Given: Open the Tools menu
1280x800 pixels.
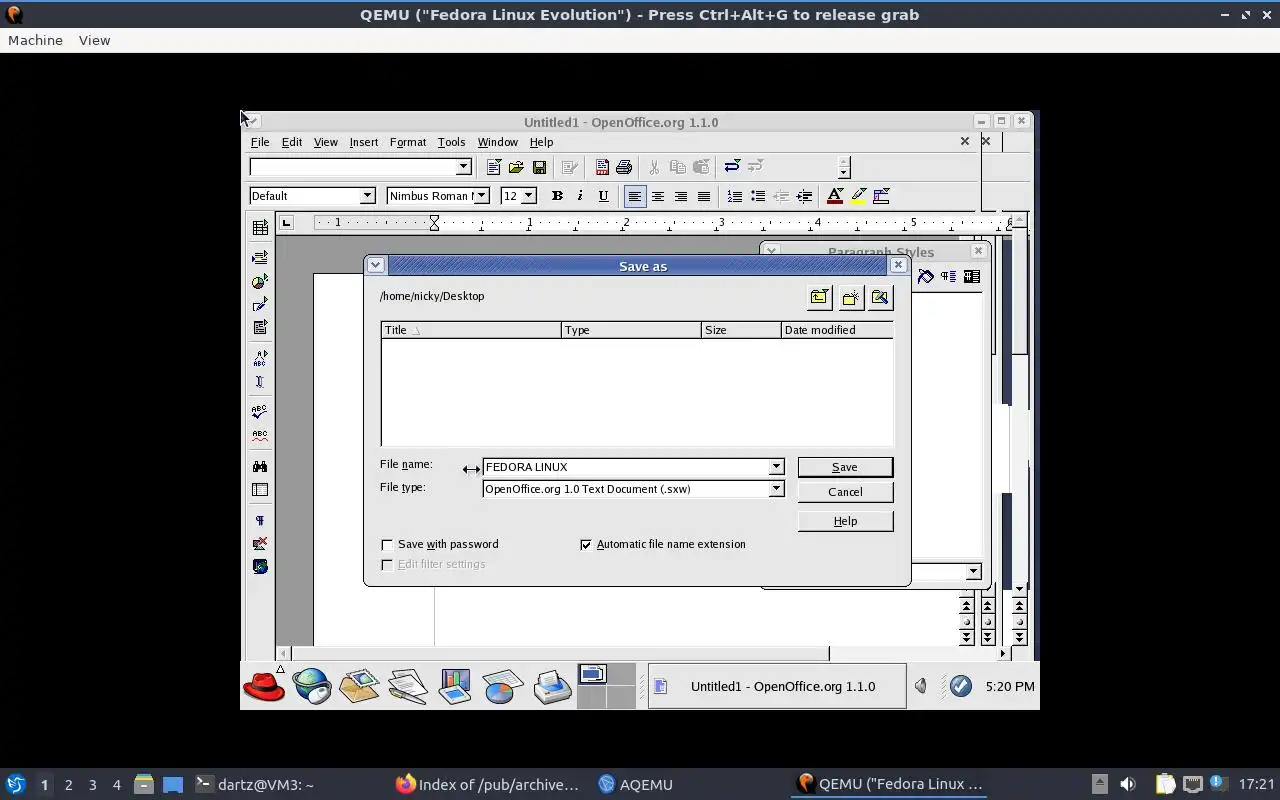Looking at the screenshot, I should pos(451,142).
